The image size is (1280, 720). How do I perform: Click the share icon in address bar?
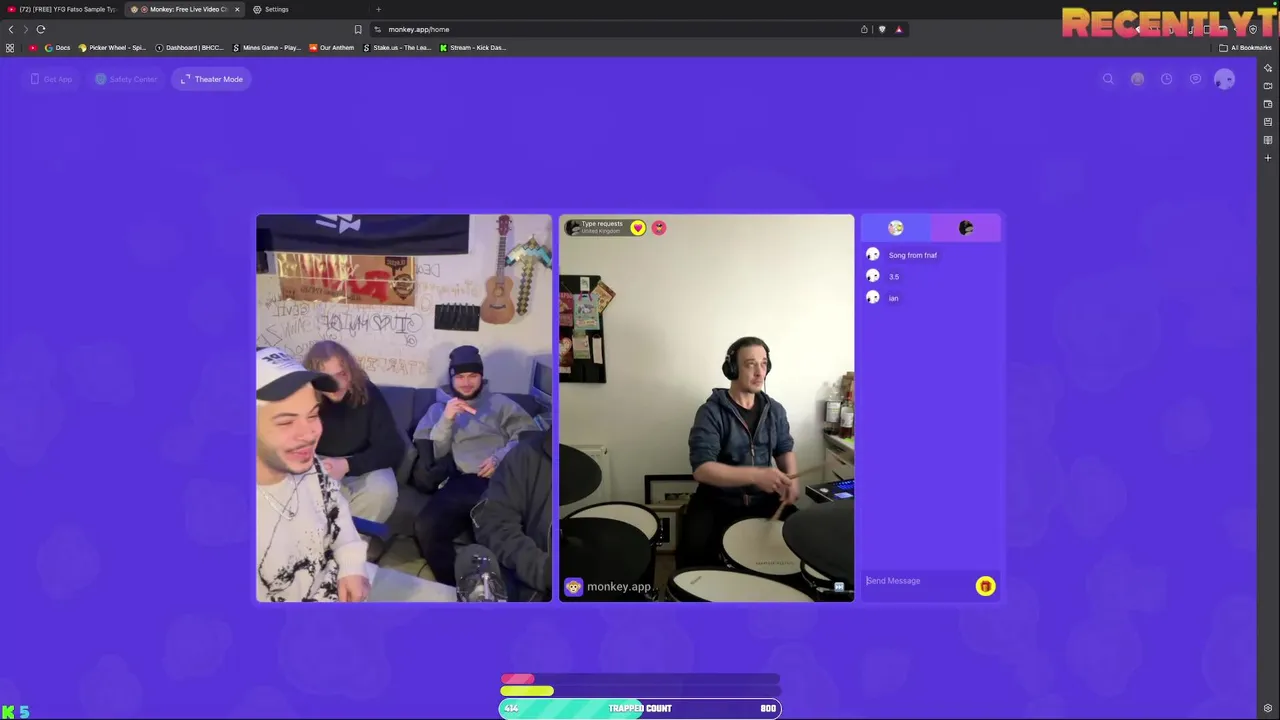point(864,29)
